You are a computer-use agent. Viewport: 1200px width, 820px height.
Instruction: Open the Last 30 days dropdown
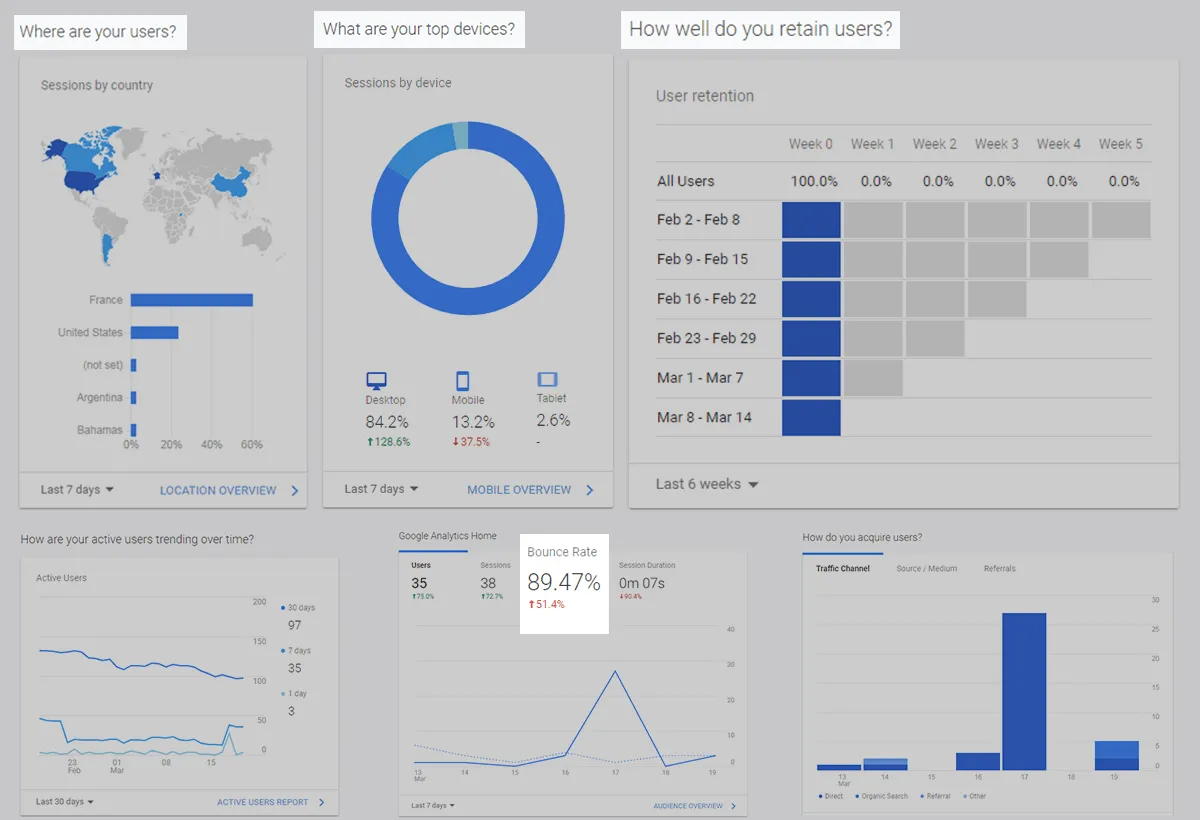pos(65,802)
